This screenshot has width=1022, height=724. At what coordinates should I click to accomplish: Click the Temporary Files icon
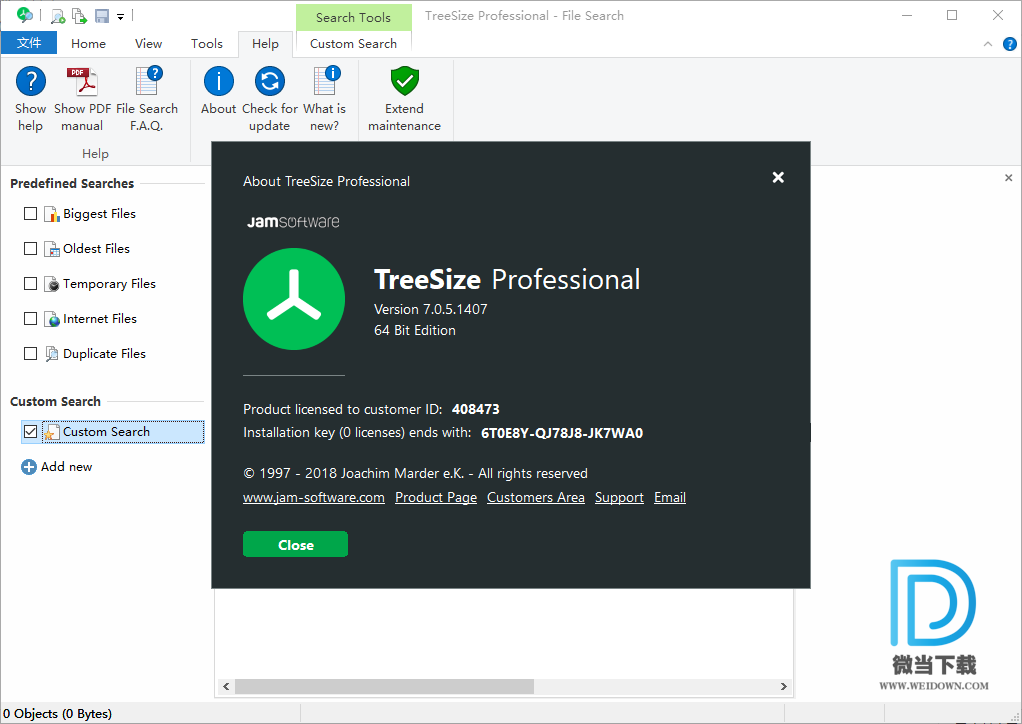[51, 284]
